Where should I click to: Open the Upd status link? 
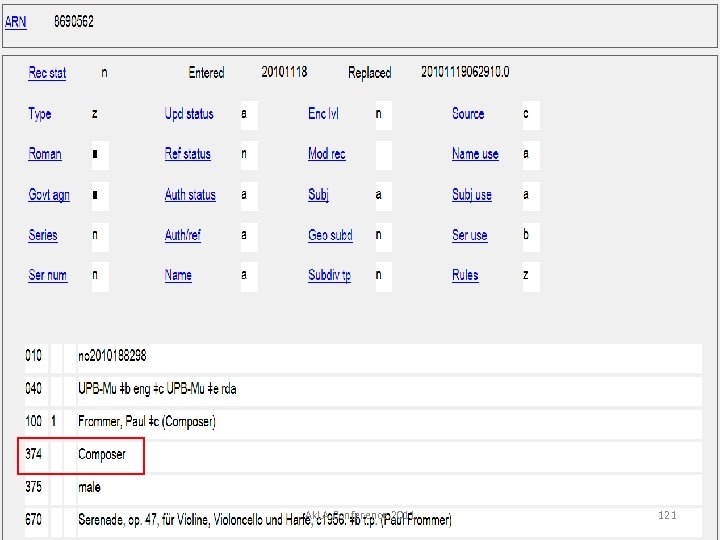pos(189,114)
